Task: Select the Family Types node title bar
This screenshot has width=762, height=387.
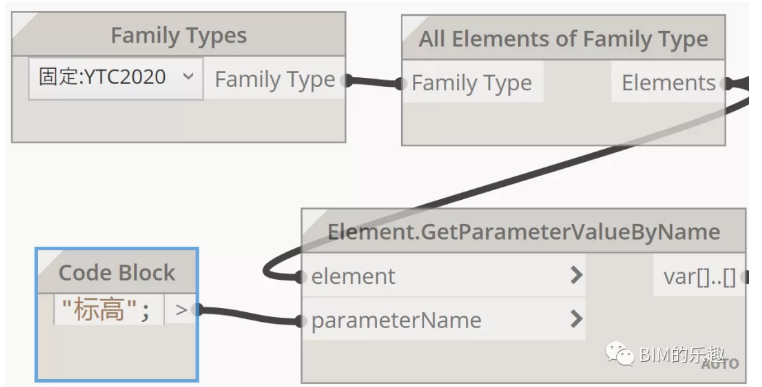Action: tap(179, 35)
